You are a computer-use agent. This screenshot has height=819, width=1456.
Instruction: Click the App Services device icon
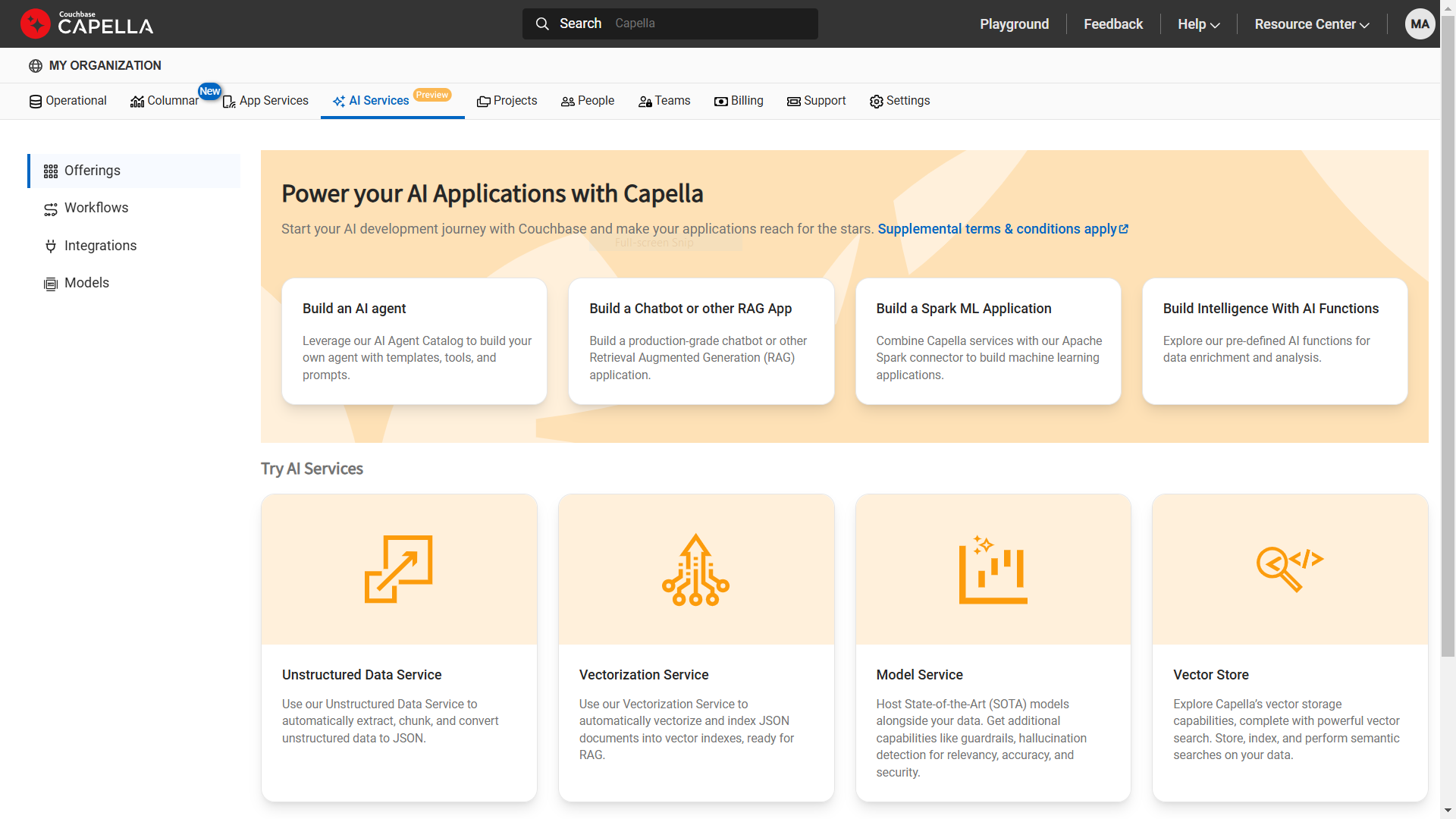(229, 102)
